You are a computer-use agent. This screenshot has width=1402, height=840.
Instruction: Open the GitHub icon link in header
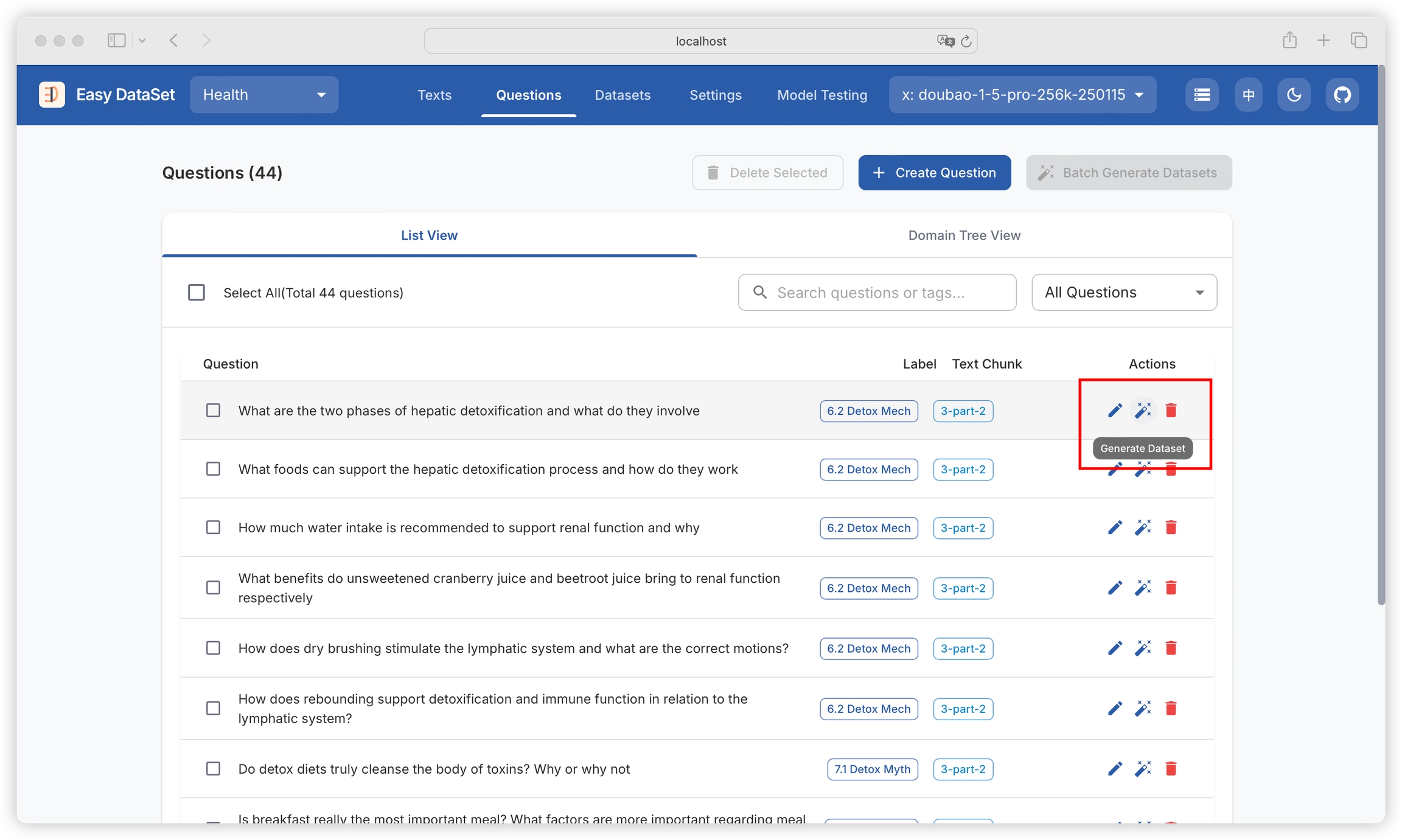1342,95
